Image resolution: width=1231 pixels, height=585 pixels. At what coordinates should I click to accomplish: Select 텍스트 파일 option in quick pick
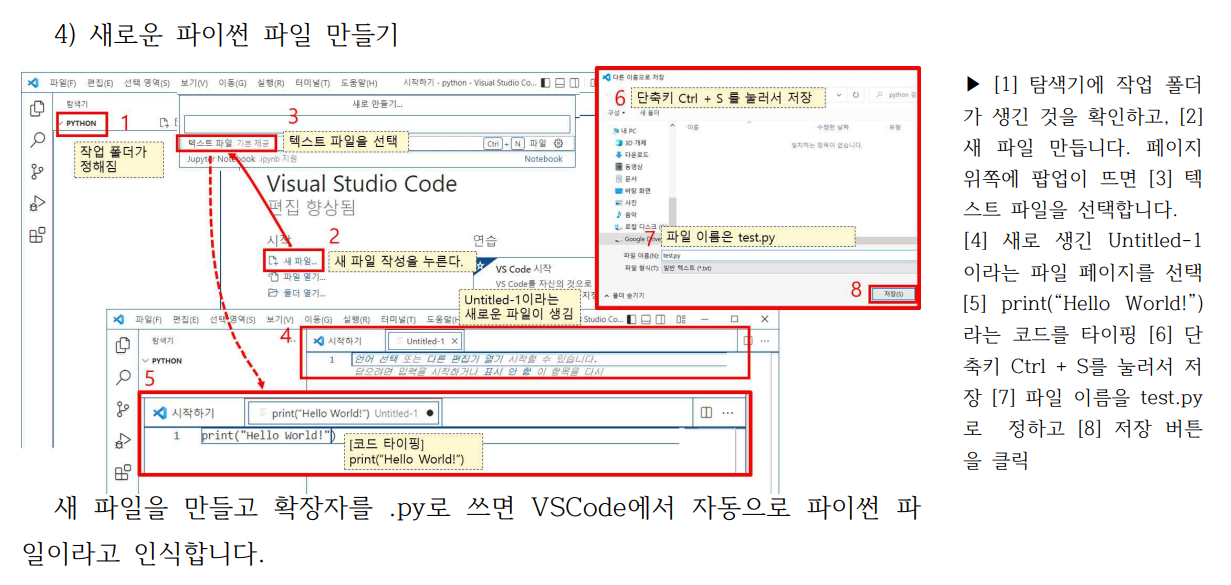pos(376,144)
